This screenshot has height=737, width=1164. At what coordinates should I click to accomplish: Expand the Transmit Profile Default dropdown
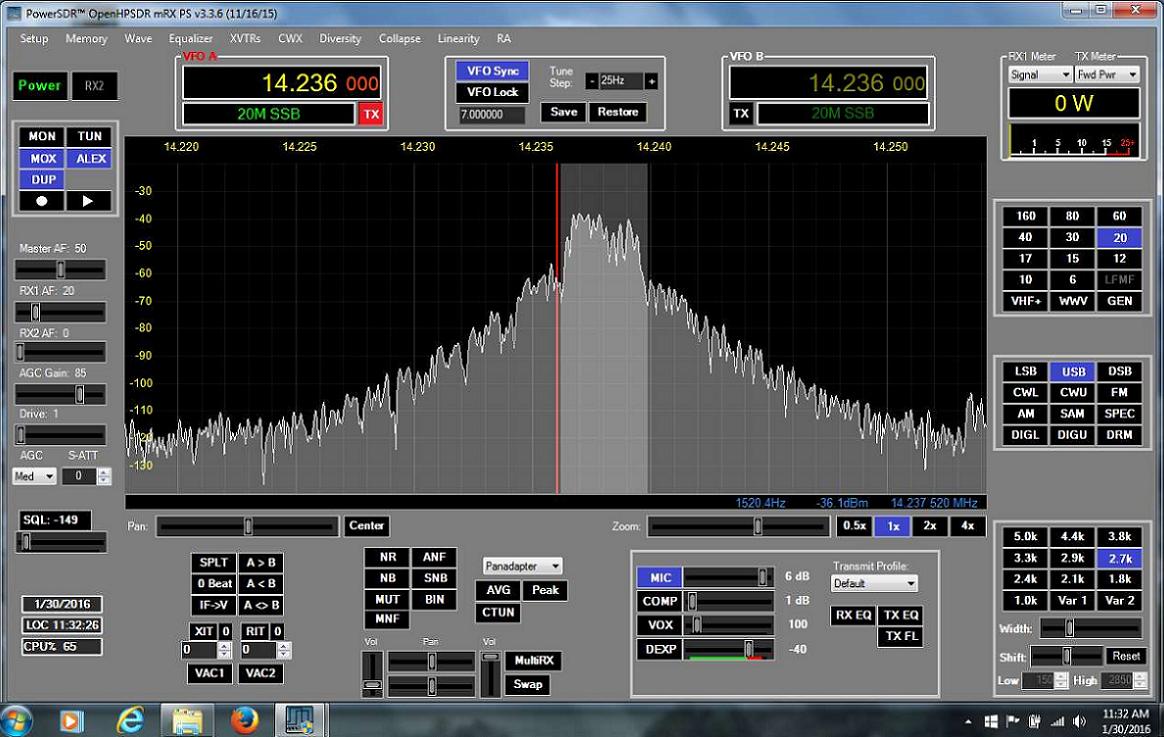873,583
